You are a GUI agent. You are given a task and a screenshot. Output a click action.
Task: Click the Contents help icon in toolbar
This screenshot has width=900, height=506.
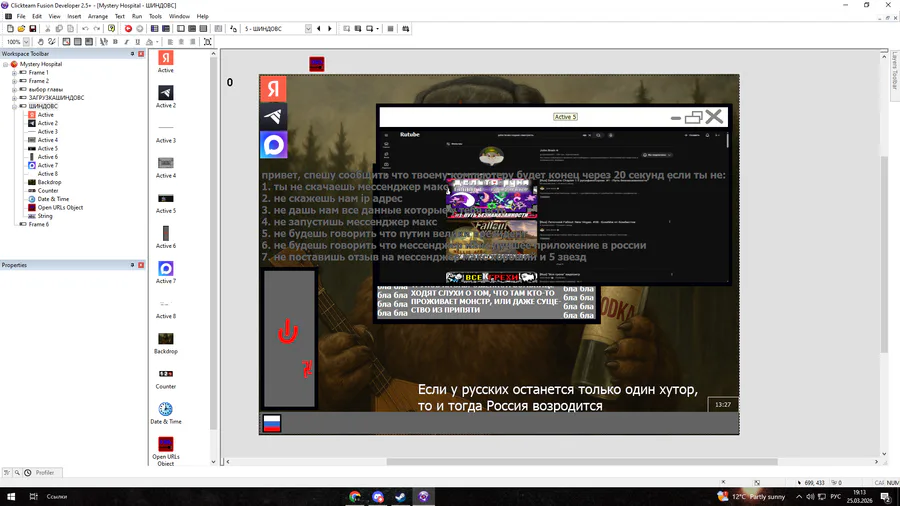111,29
